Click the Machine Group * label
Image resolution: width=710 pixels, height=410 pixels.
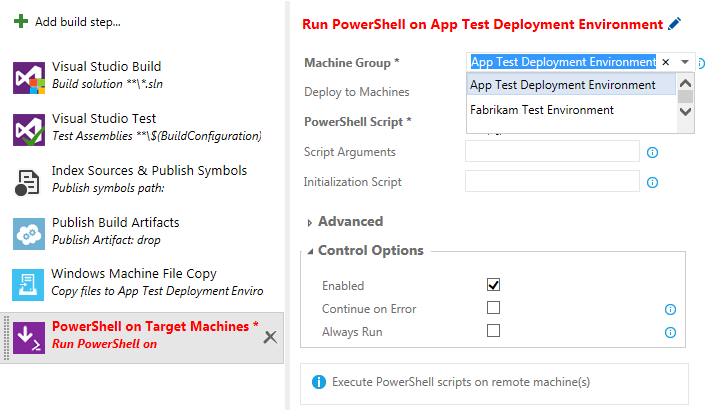[x=351, y=63]
